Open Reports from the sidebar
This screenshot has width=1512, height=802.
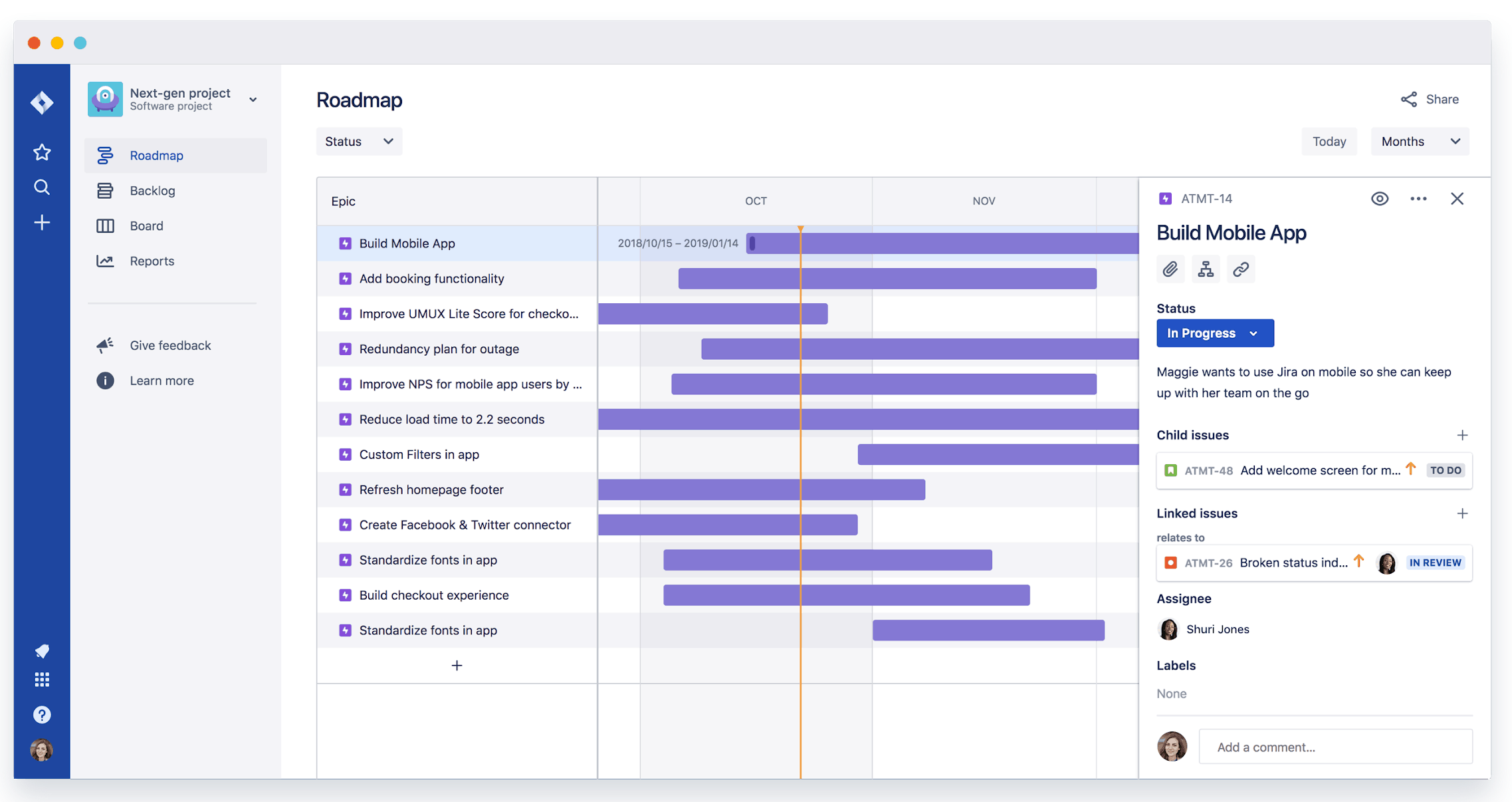(152, 261)
